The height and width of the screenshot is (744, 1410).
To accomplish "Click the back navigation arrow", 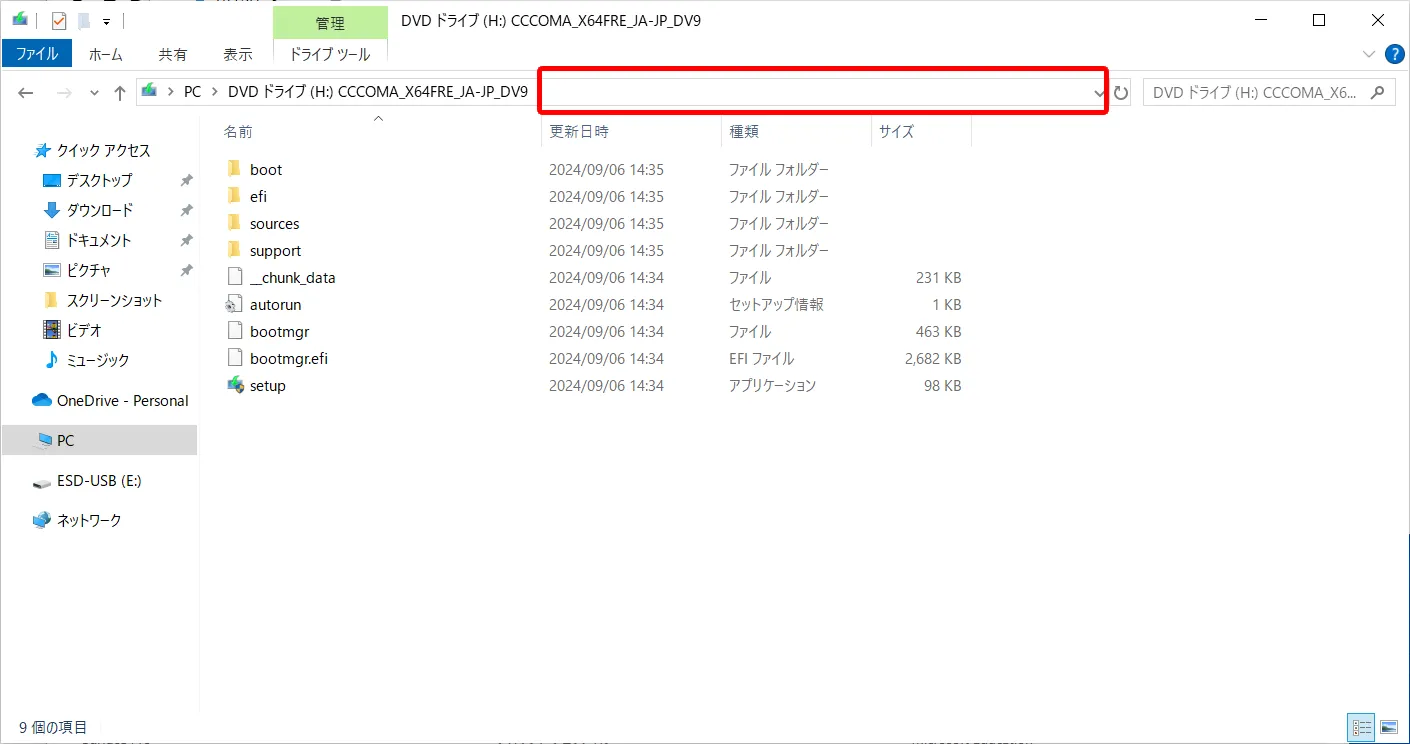I will tap(26, 93).
